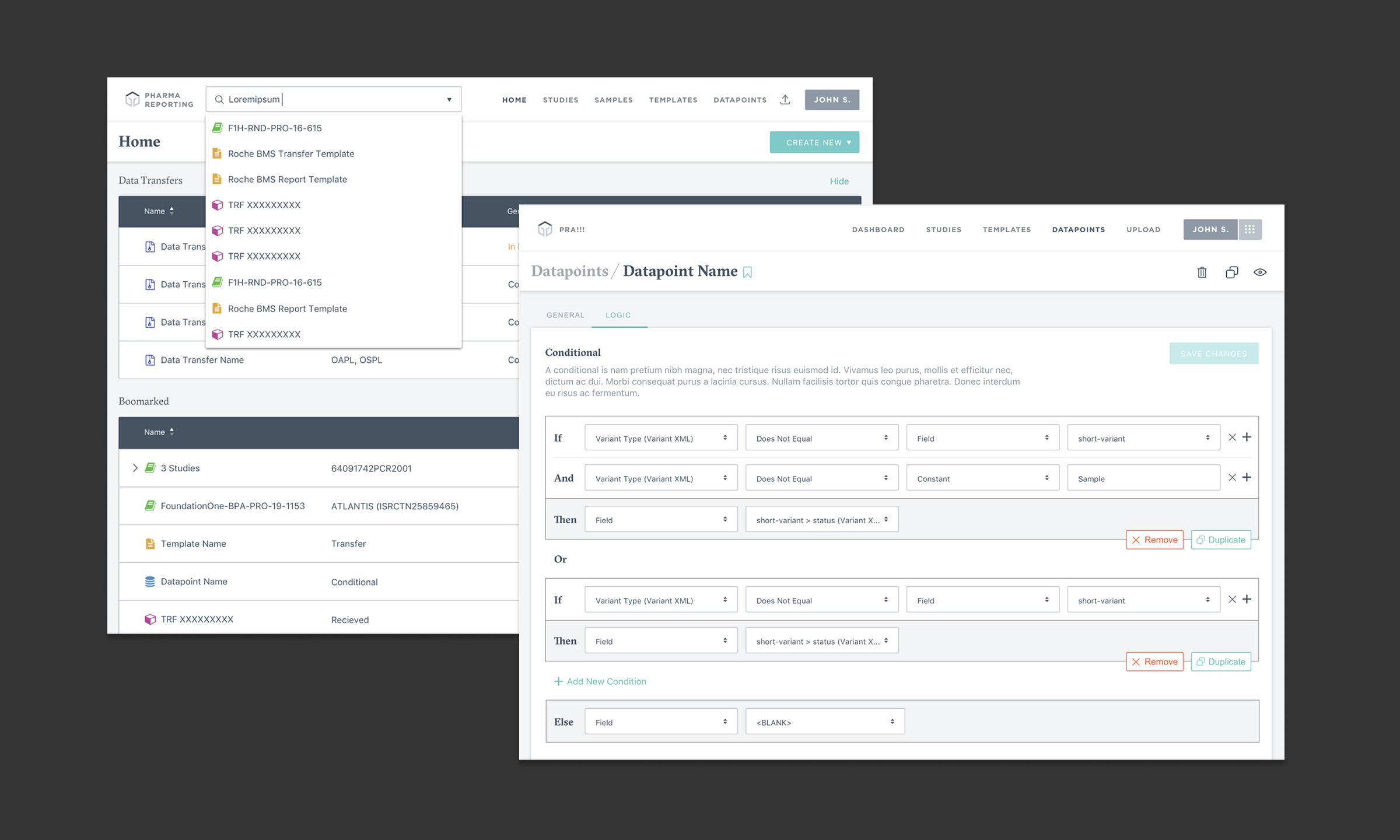Open TEMPLATES in Home window navbar
The height and width of the screenshot is (840, 1400).
tap(673, 100)
